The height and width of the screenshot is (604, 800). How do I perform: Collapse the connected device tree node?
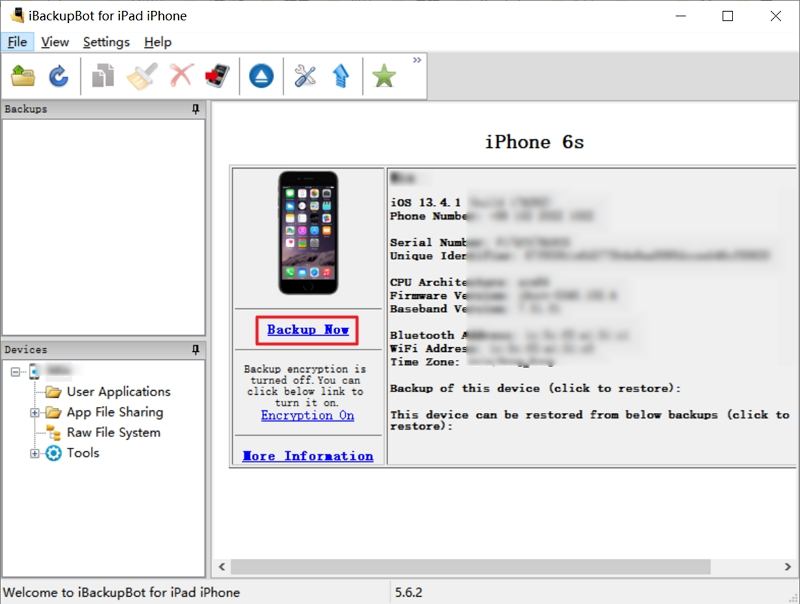pos(15,371)
